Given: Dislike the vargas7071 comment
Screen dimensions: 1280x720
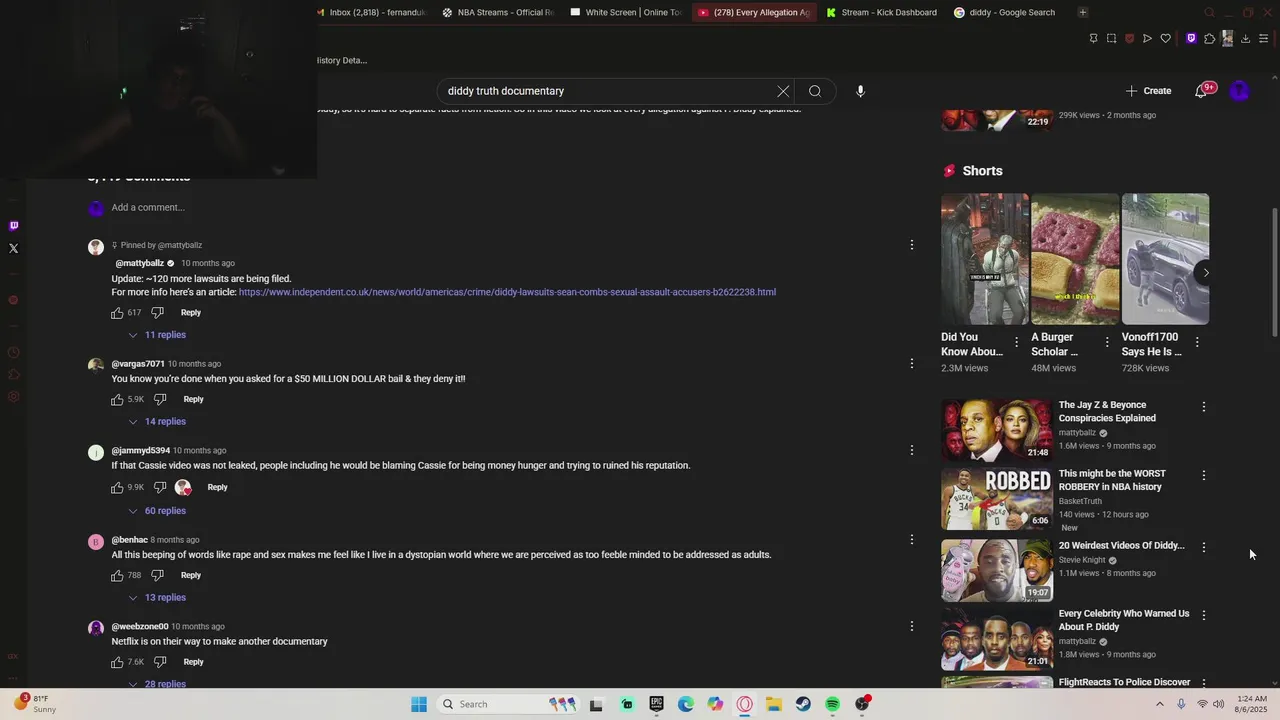Looking at the screenshot, I should point(160,400).
